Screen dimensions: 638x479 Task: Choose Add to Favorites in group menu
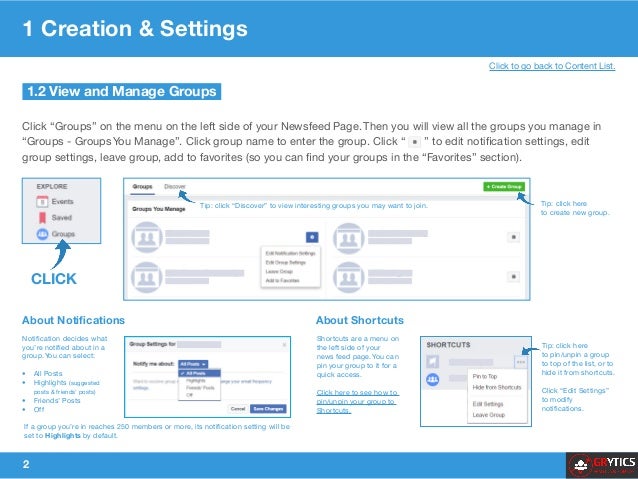282,280
